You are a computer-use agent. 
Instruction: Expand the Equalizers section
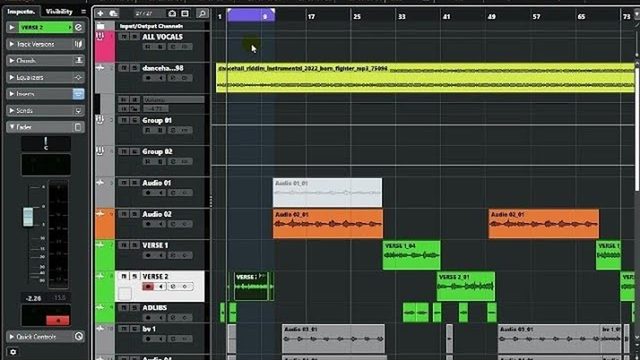click(12, 78)
